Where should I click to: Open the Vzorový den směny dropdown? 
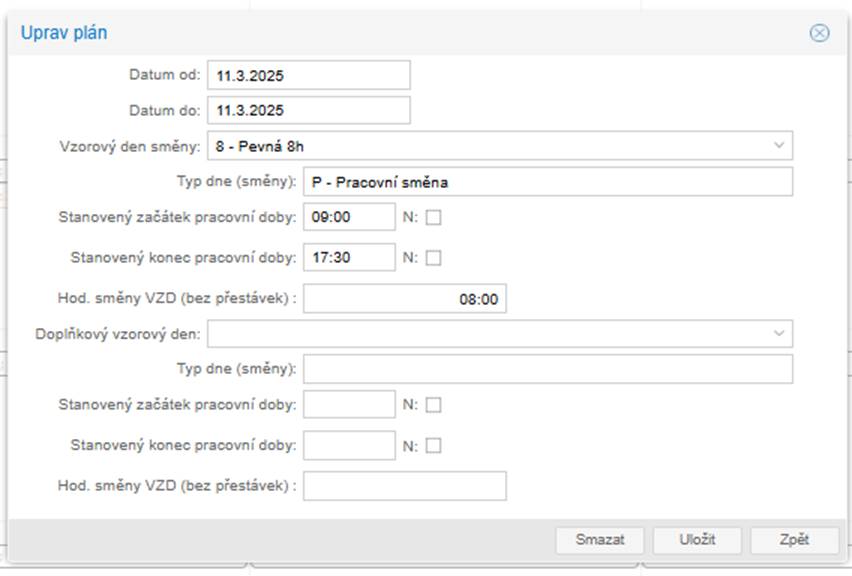pyautogui.click(x=499, y=146)
